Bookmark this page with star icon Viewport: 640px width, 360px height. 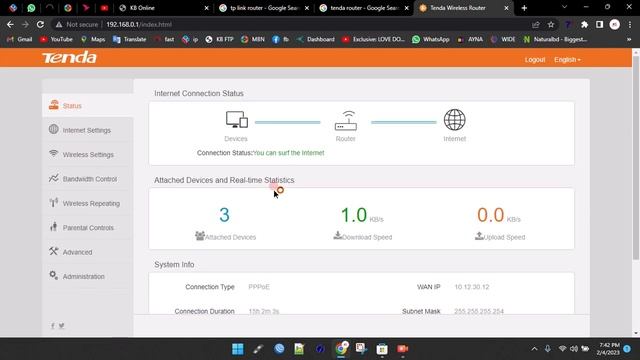pyautogui.click(x=551, y=24)
